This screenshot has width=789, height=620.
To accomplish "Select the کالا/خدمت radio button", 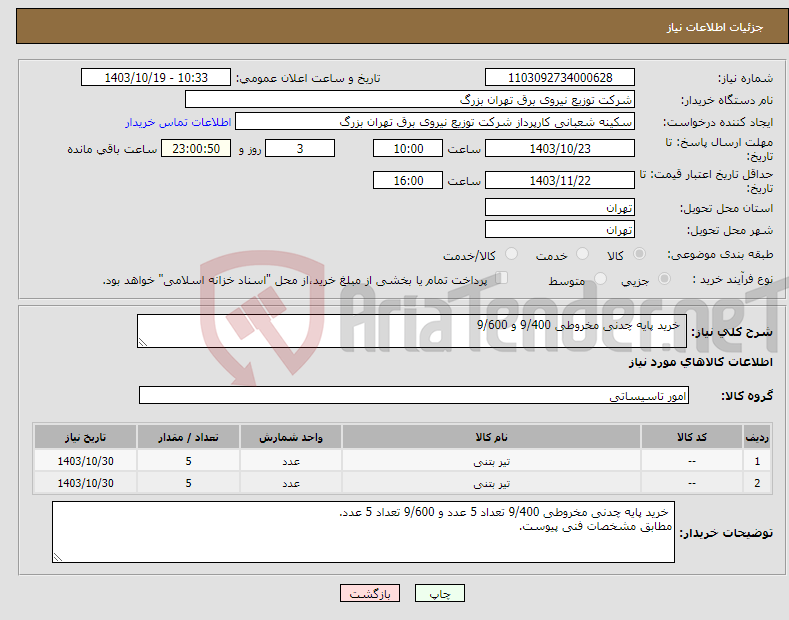I will tap(511, 254).
